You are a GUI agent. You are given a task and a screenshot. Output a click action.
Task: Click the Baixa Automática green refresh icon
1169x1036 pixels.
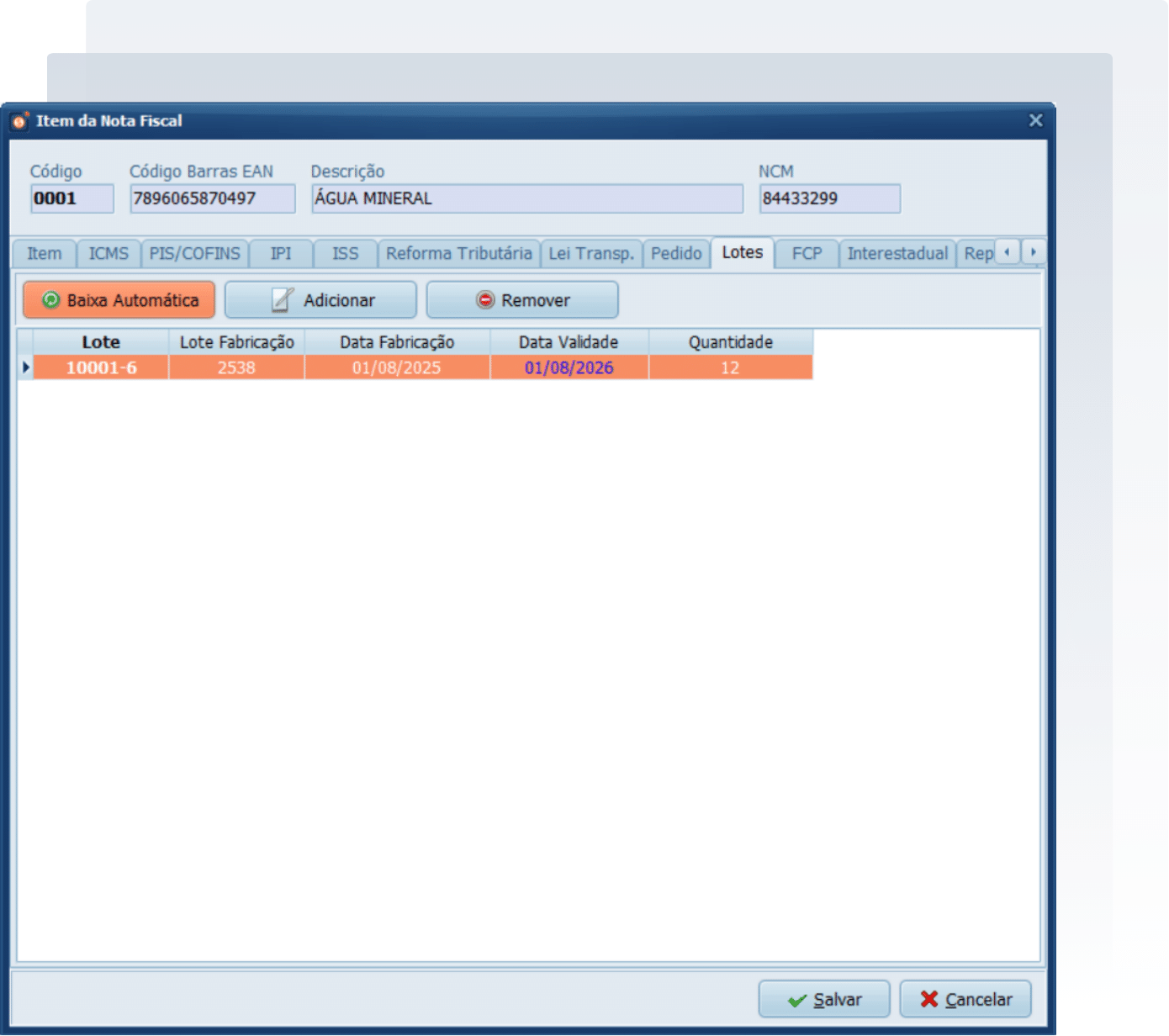pos(51,300)
